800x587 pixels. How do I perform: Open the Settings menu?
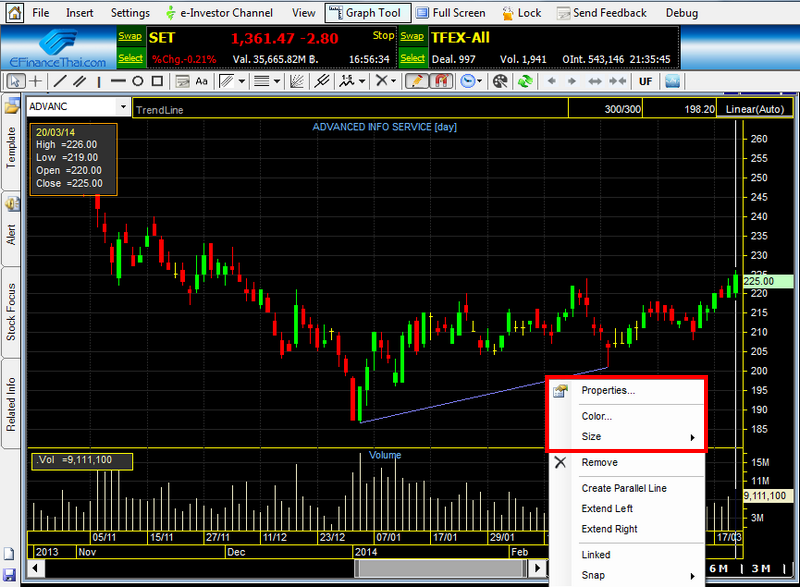click(130, 13)
